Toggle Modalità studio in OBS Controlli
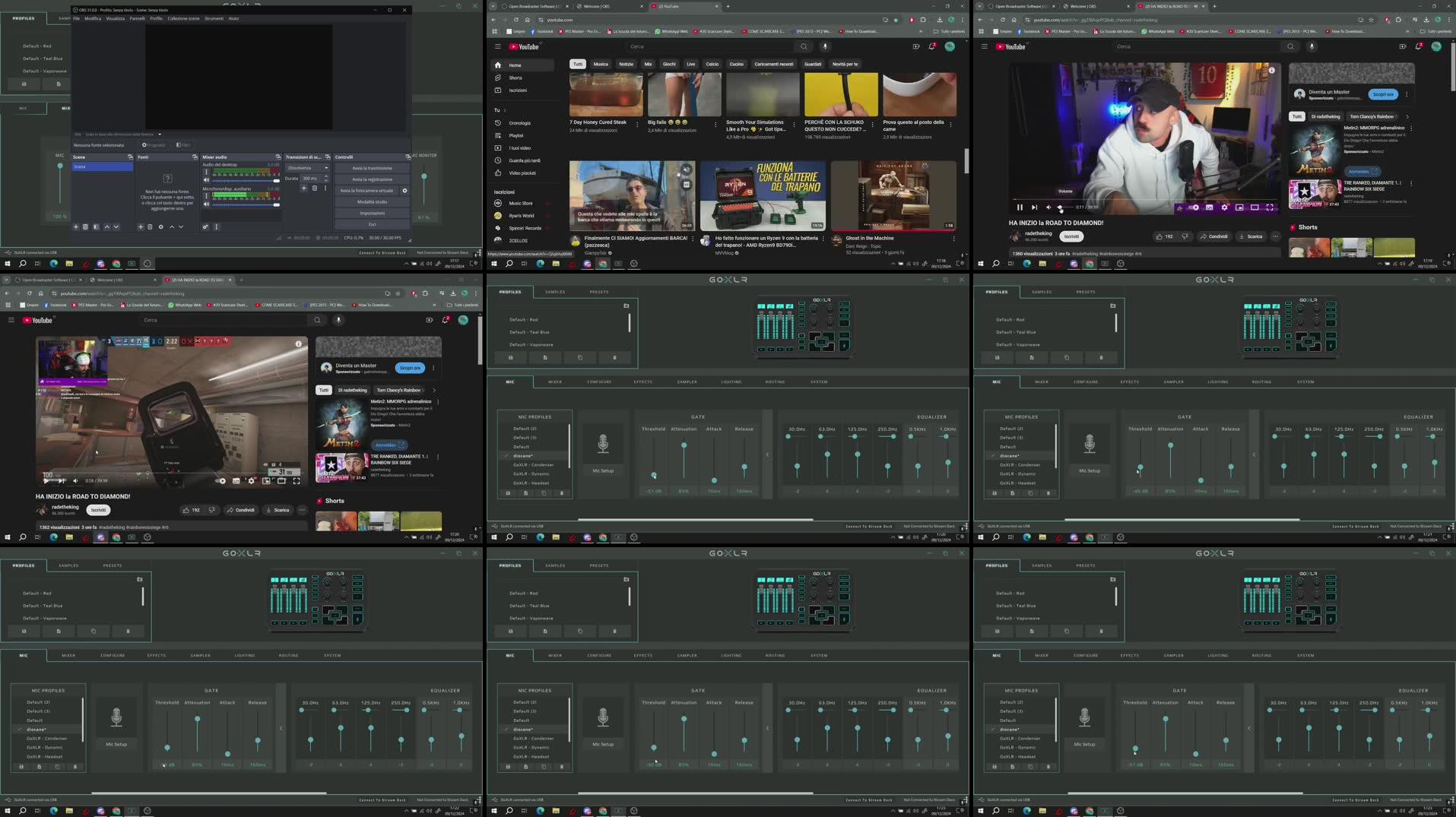This screenshot has height=817, width=1456. coord(372,201)
